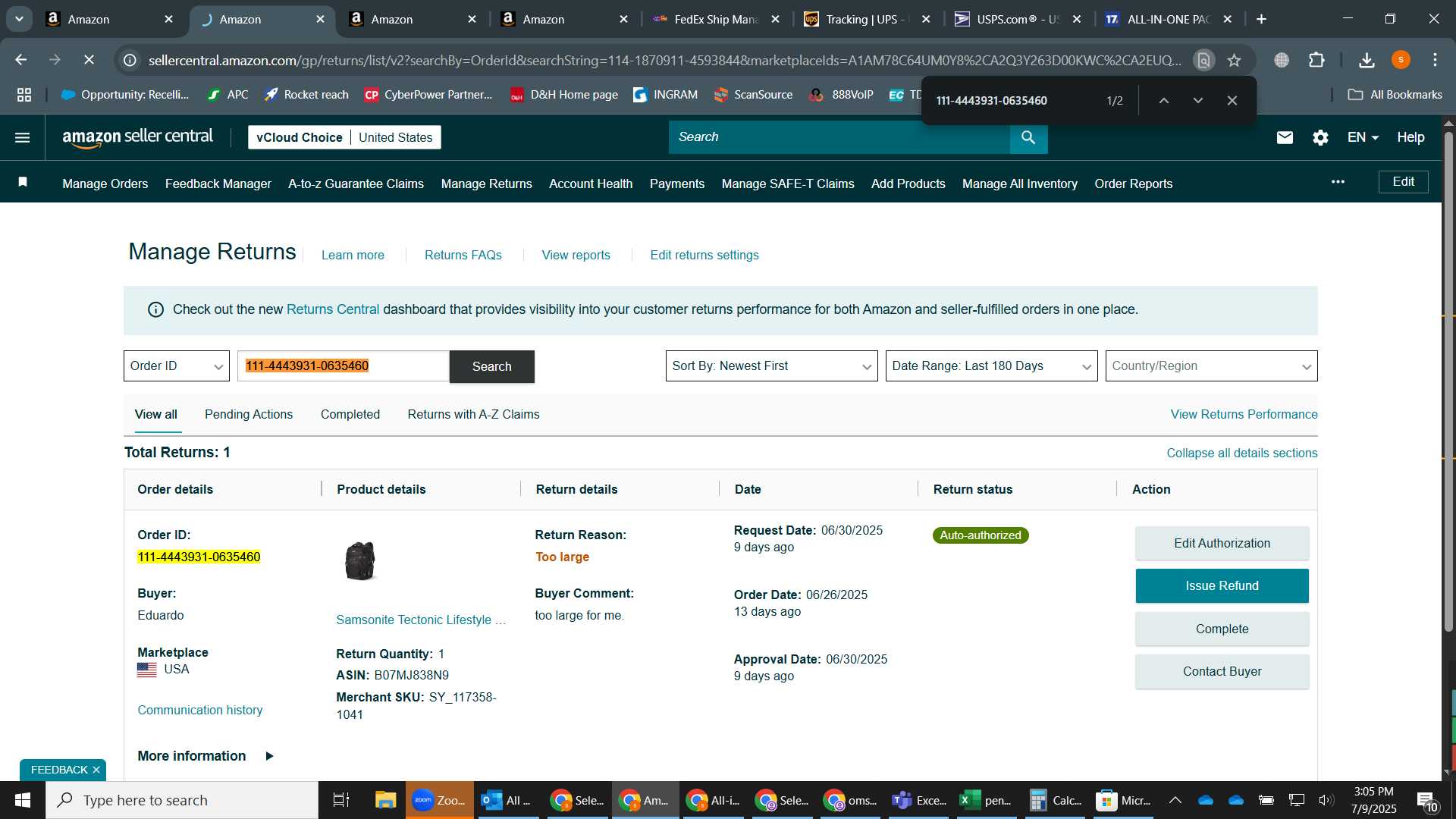Screen dimensions: 1456x819
Task: Go to previous find-in-page match
Action: [1163, 100]
